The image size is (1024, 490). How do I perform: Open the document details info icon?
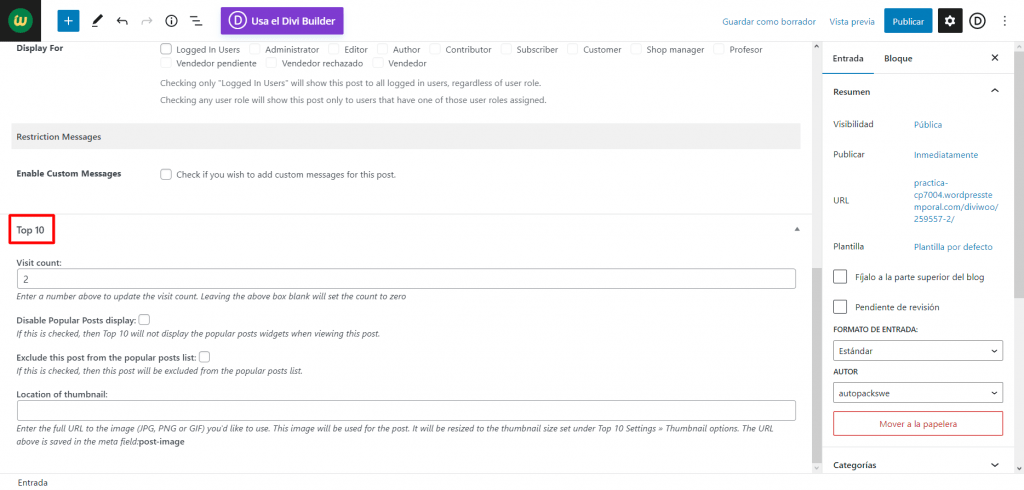(x=172, y=21)
